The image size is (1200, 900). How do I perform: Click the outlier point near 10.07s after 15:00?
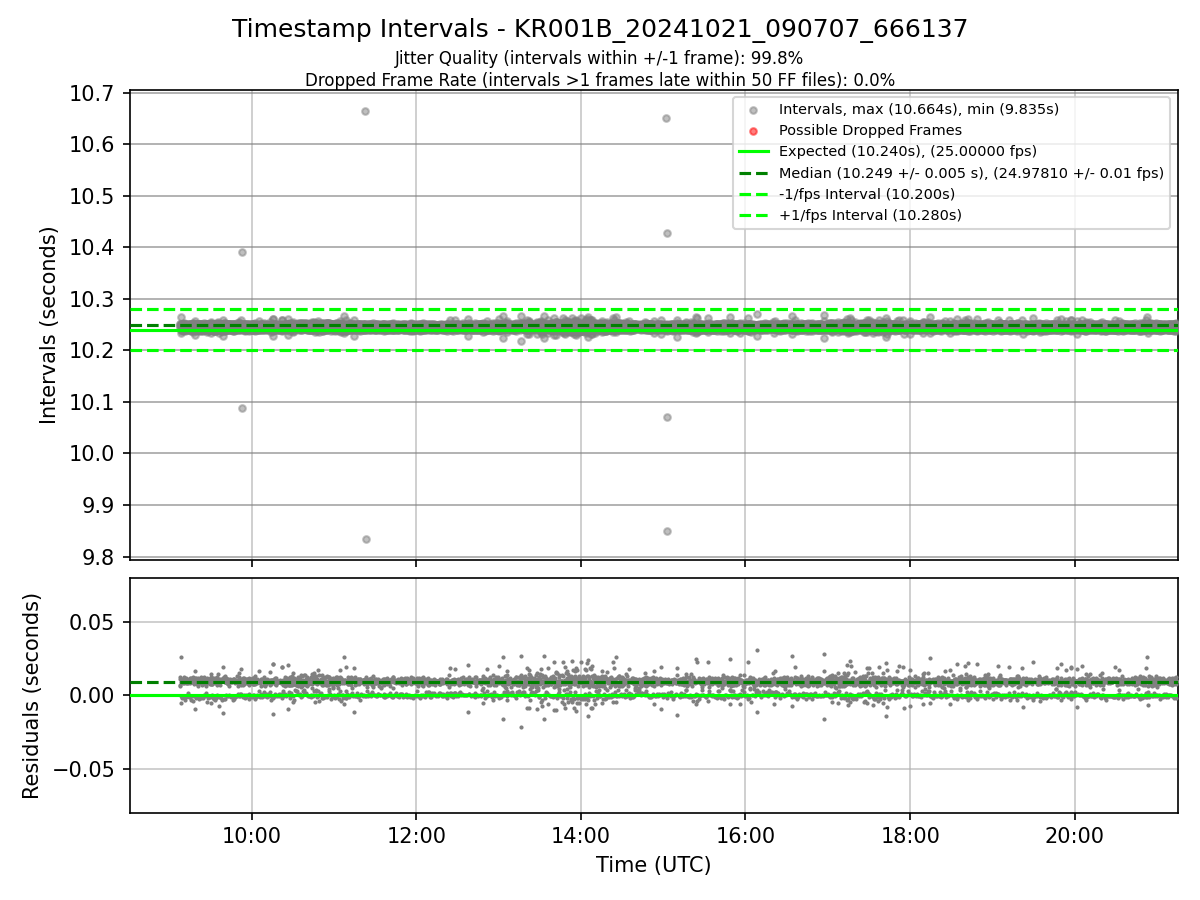click(x=667, y=417)
